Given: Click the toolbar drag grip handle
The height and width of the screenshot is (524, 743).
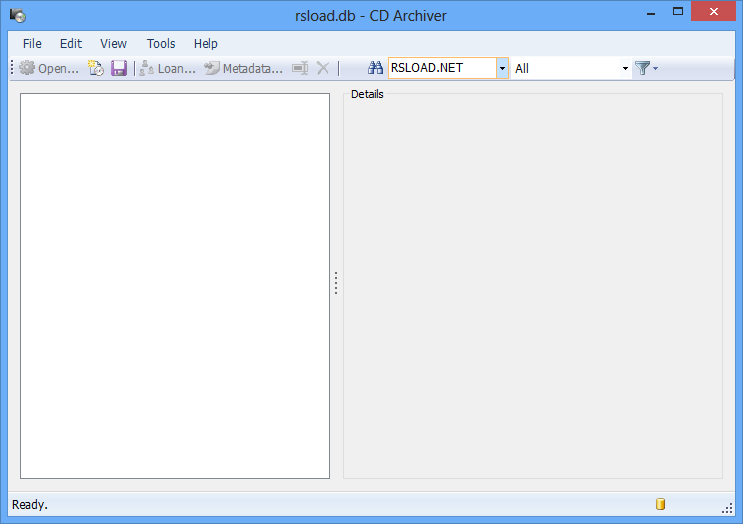Looking at the screenshot, I should [x=12, y=68].
